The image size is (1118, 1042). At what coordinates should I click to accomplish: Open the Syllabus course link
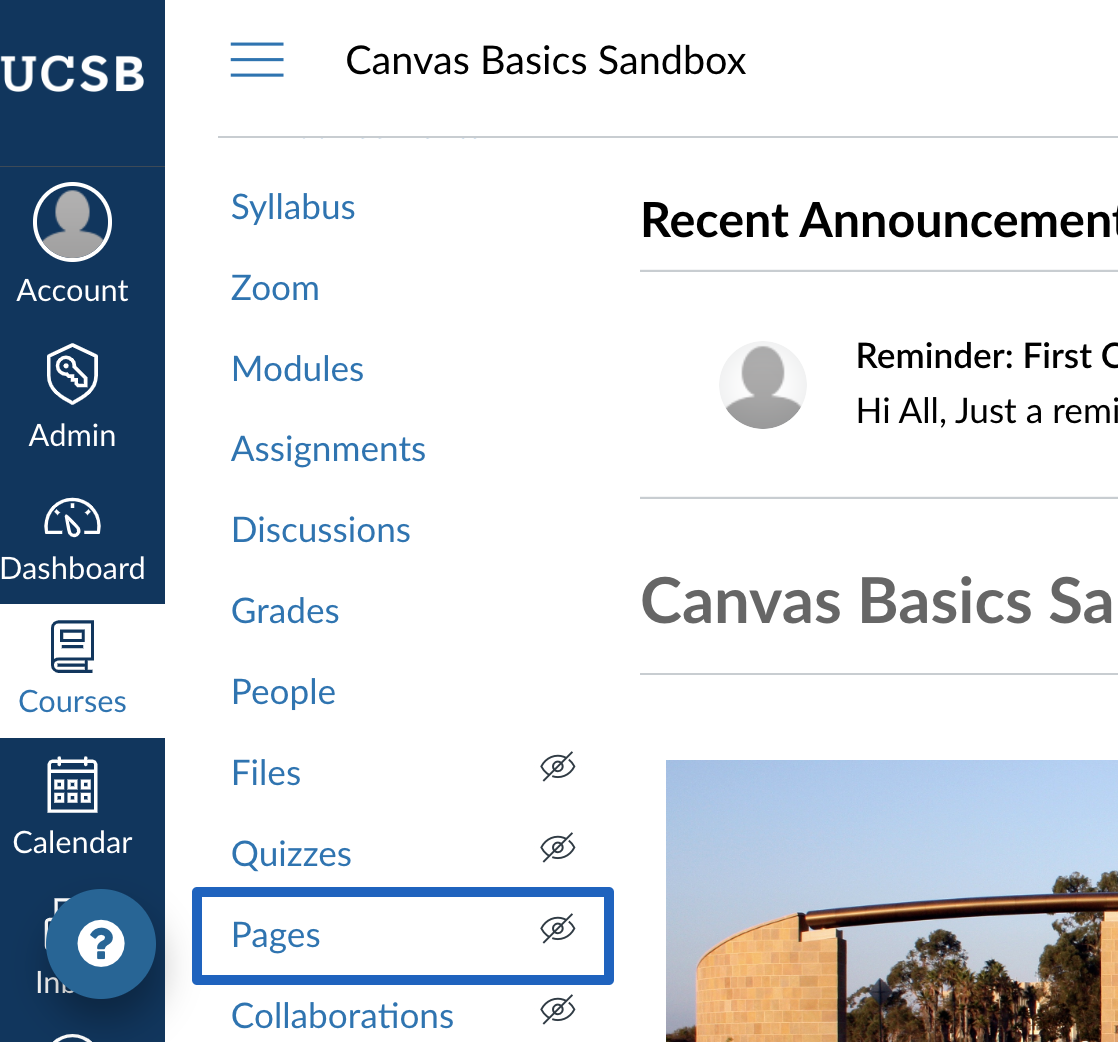[293, 208]
